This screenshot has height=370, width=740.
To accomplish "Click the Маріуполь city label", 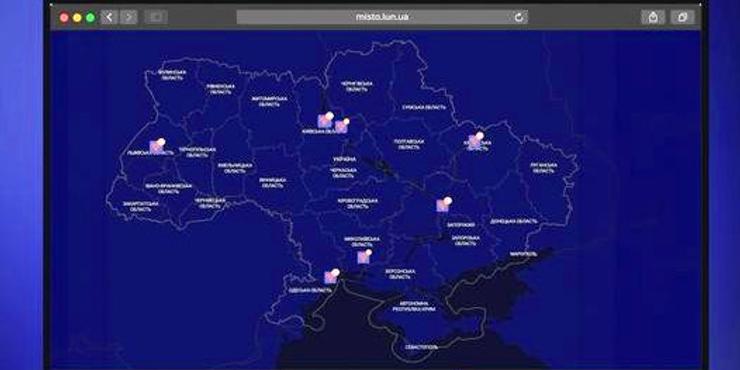I will (x=523, y=254).
